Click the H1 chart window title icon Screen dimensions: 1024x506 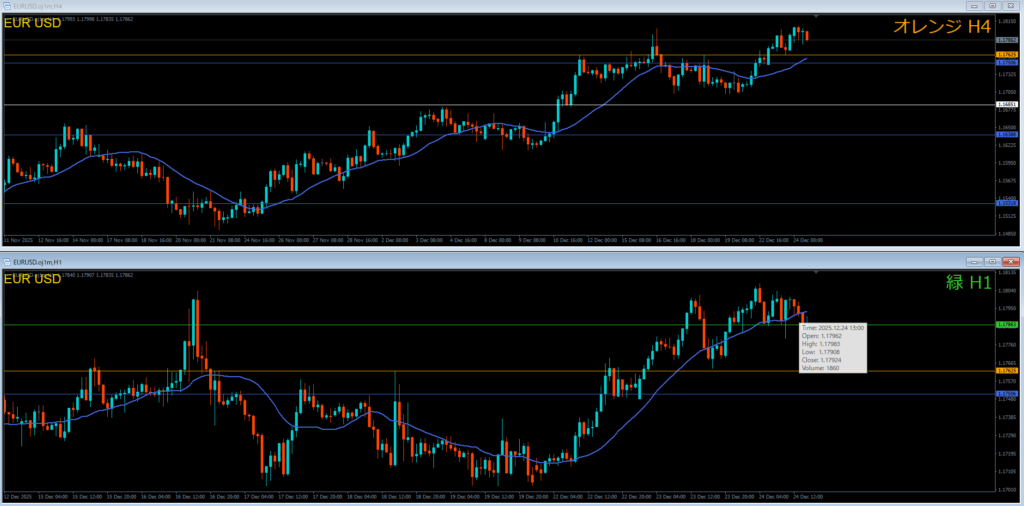(x=7, y=261)
